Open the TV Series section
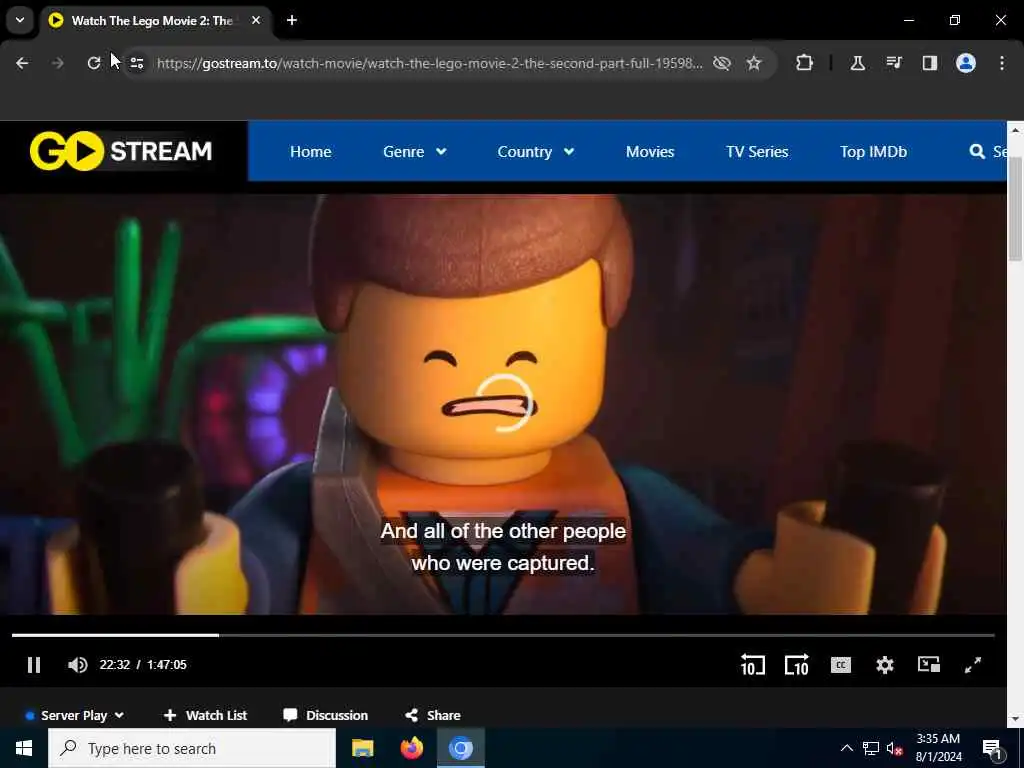 coord(757,152)
